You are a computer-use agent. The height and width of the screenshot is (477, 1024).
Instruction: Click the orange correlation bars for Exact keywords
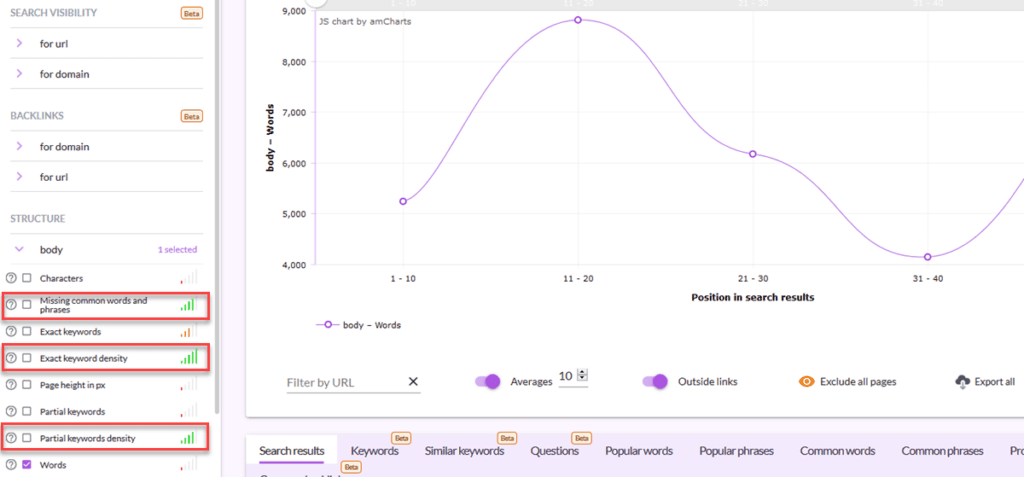coord(188,331)
